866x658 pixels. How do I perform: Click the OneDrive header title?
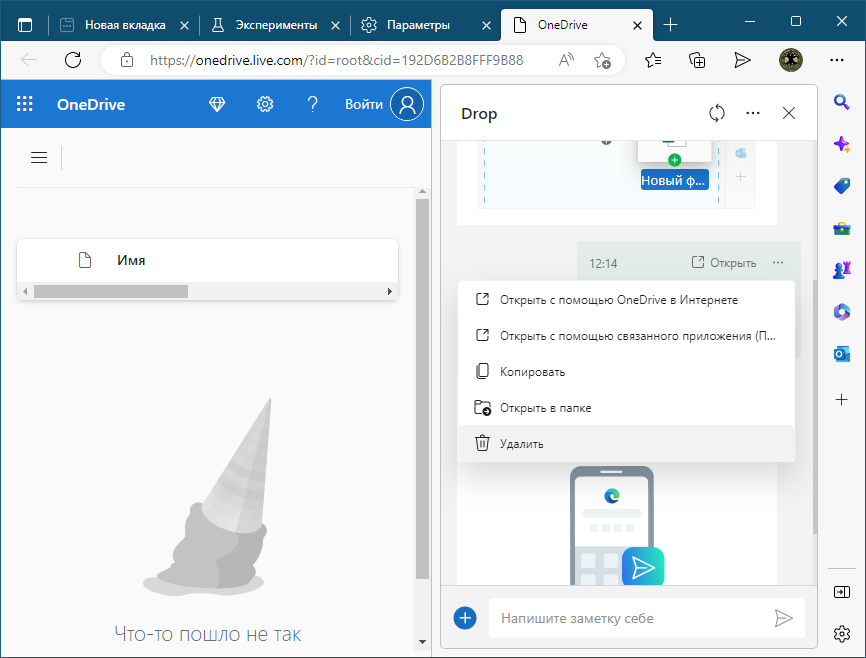tap(91, 104)
